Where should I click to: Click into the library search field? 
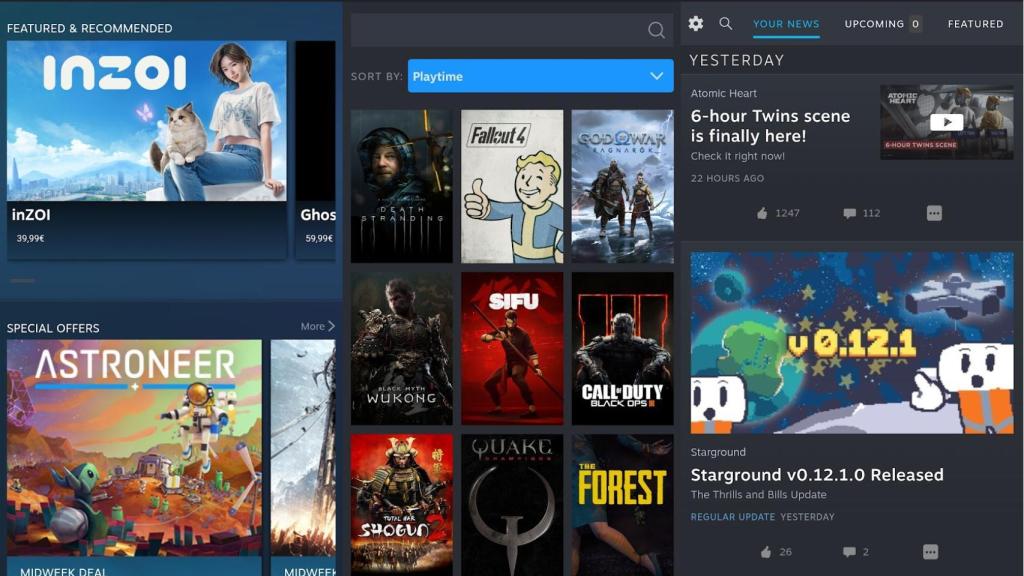tap(500, 29)
